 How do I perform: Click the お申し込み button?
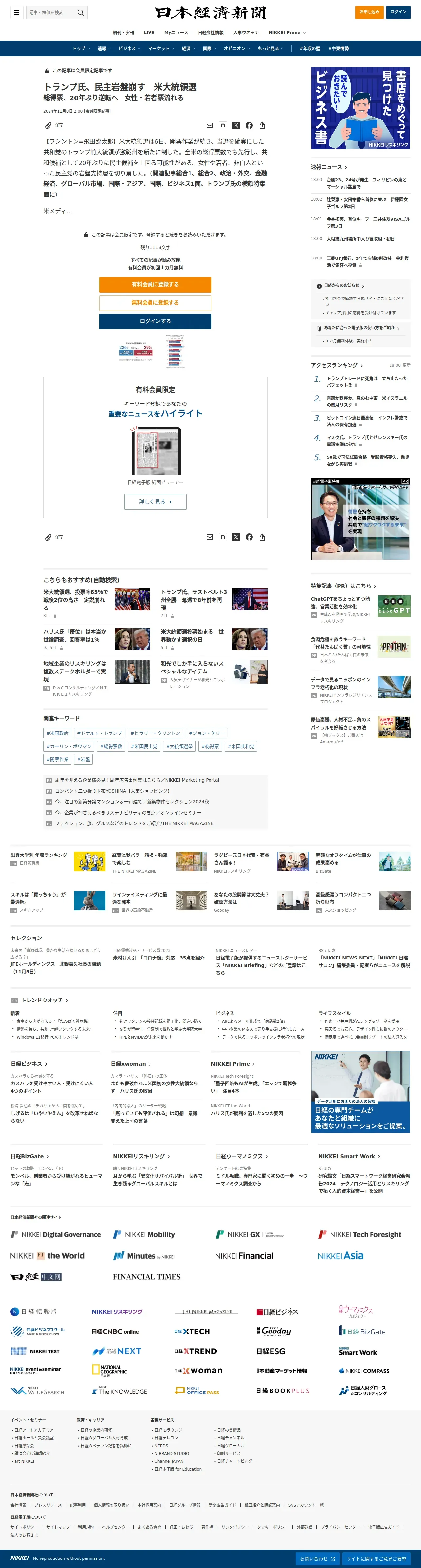[x=369, y=12]
